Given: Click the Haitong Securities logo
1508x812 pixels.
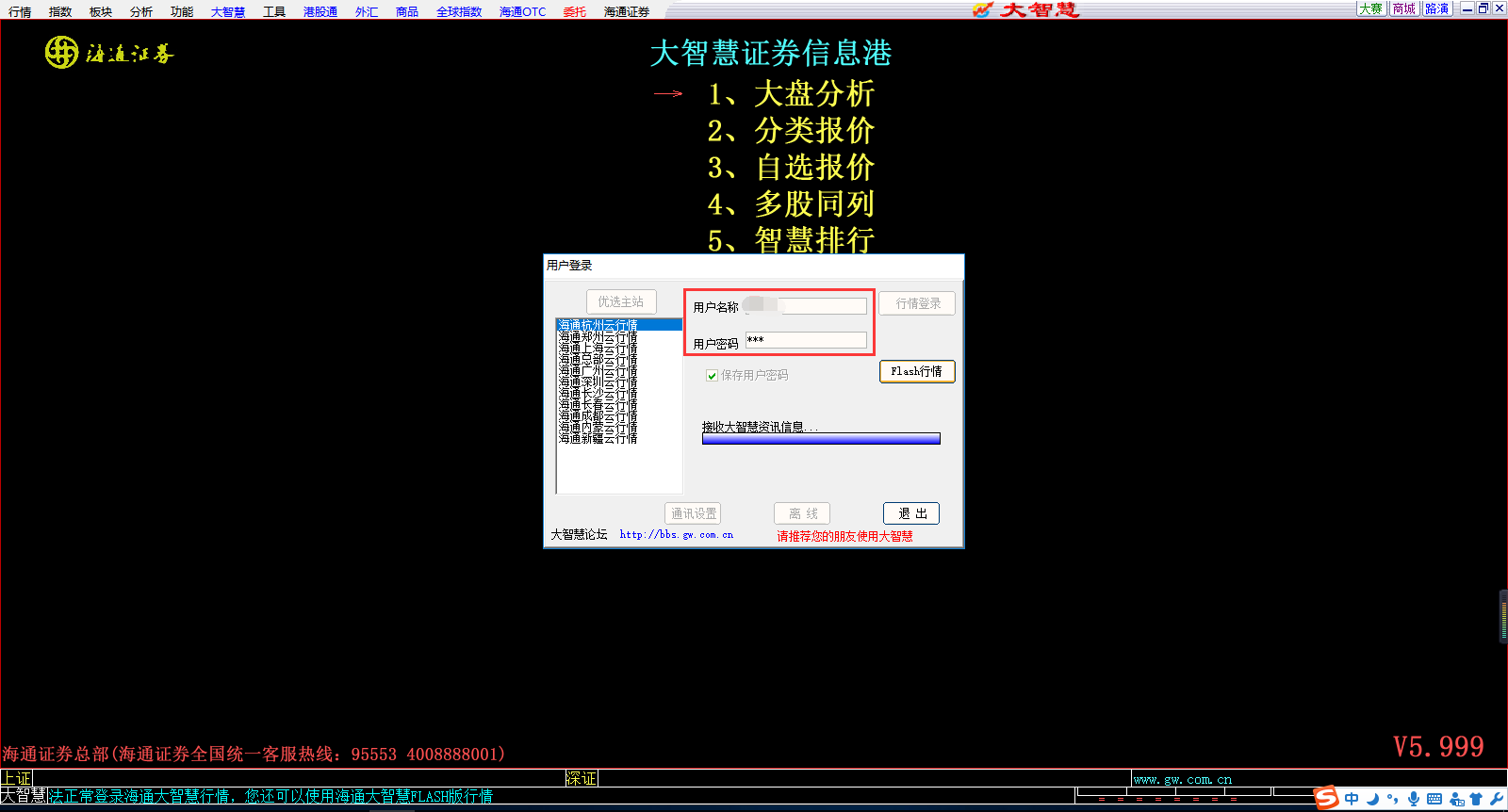Looking at the screenshot, I should point(109,53).
